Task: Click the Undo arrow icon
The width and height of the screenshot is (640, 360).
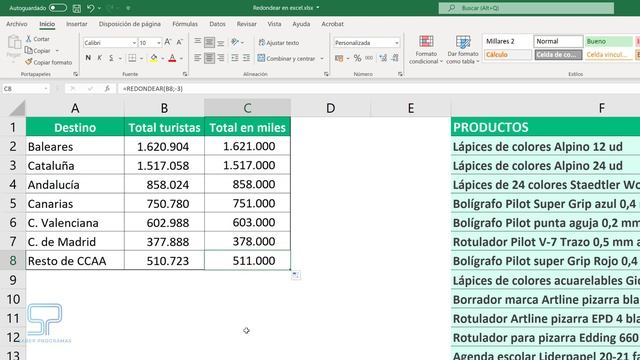Action: [x=91, y=8]
